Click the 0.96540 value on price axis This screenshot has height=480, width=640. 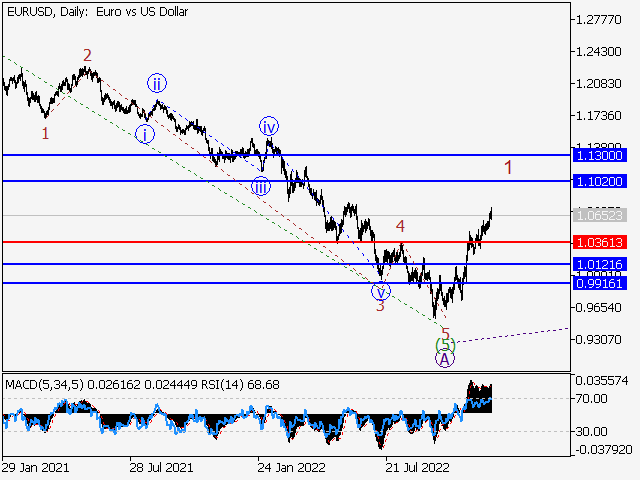coord(598,307)
